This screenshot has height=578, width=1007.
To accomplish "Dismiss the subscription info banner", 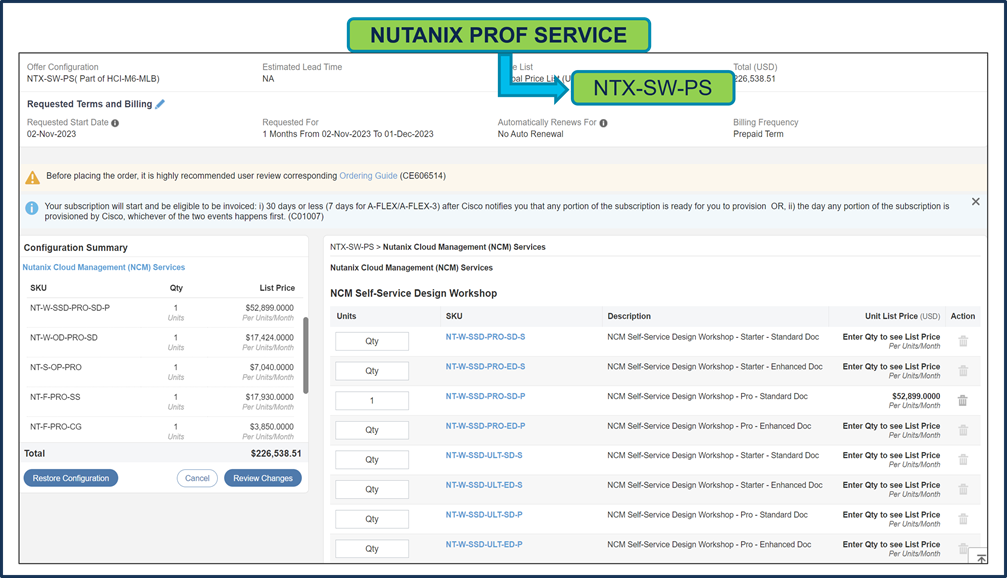I will coord(976,202).
